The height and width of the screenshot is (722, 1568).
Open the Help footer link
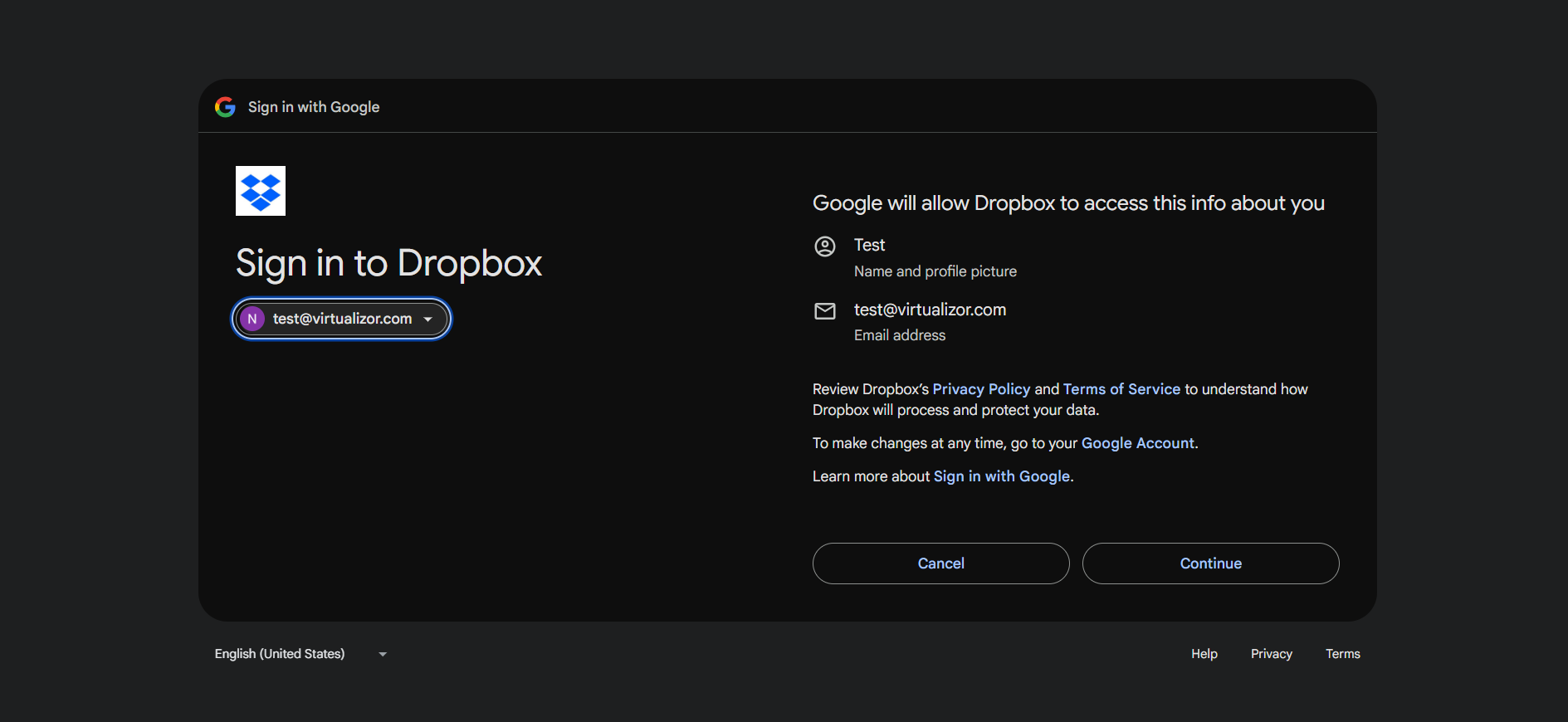1204,654
